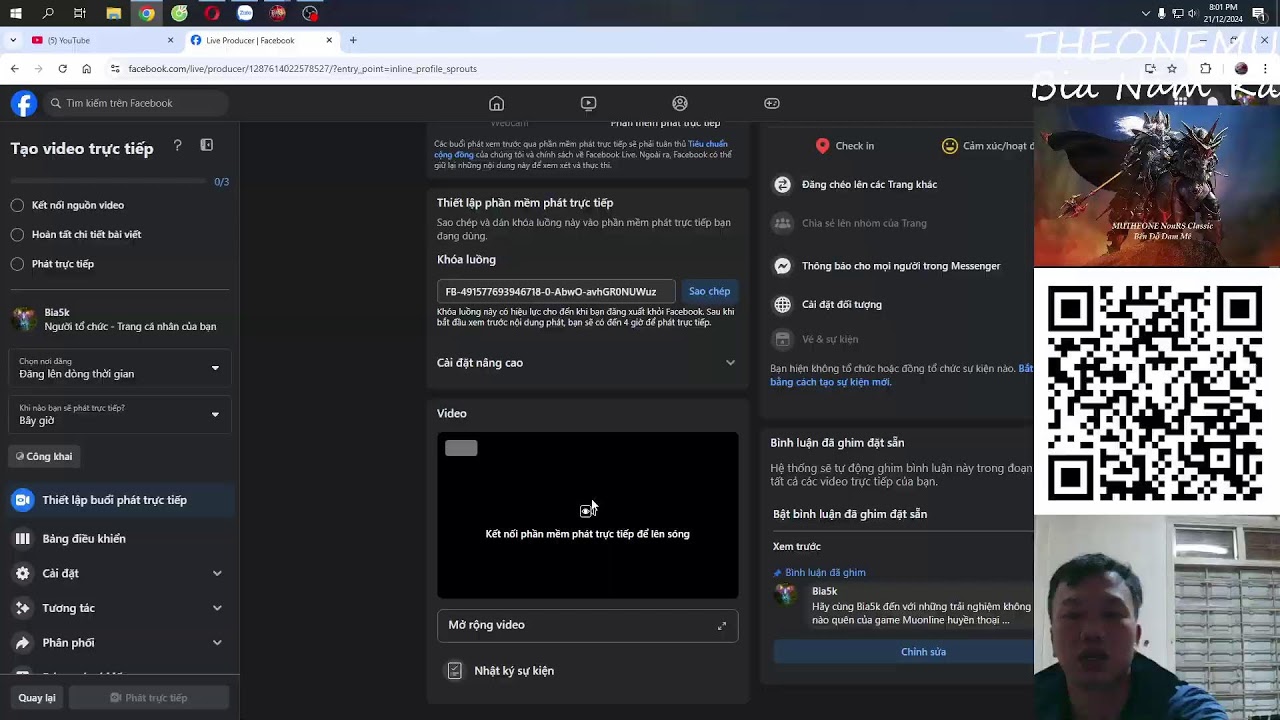Open the Chọn nơi đăng dropdown
1280x720 pixels.
point(120,368)
